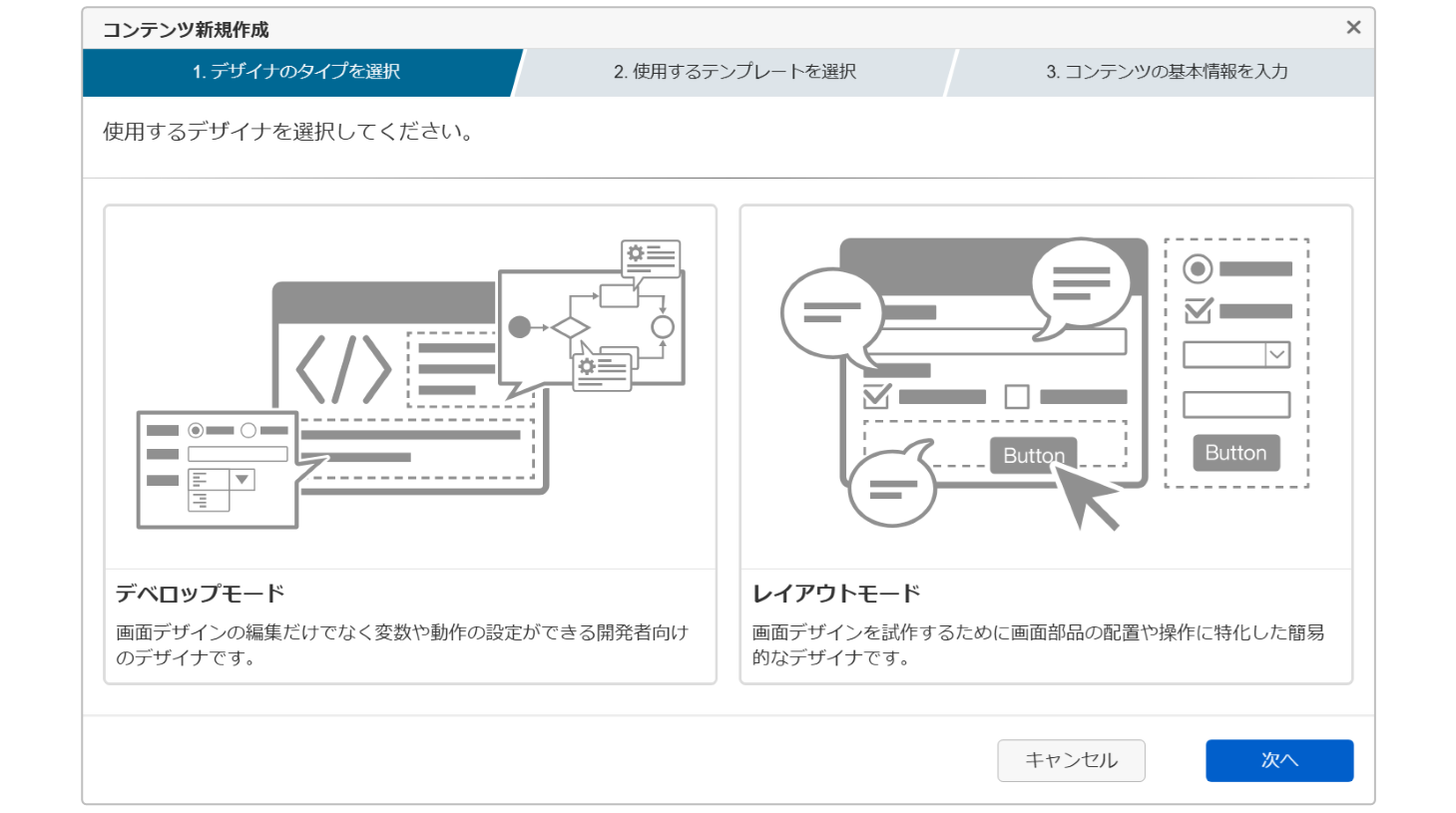Click the mouse cursor arrow in Layout illustration
Image resolution: width=1456 pixels, height=813 pixels.
coord(1086,498)
